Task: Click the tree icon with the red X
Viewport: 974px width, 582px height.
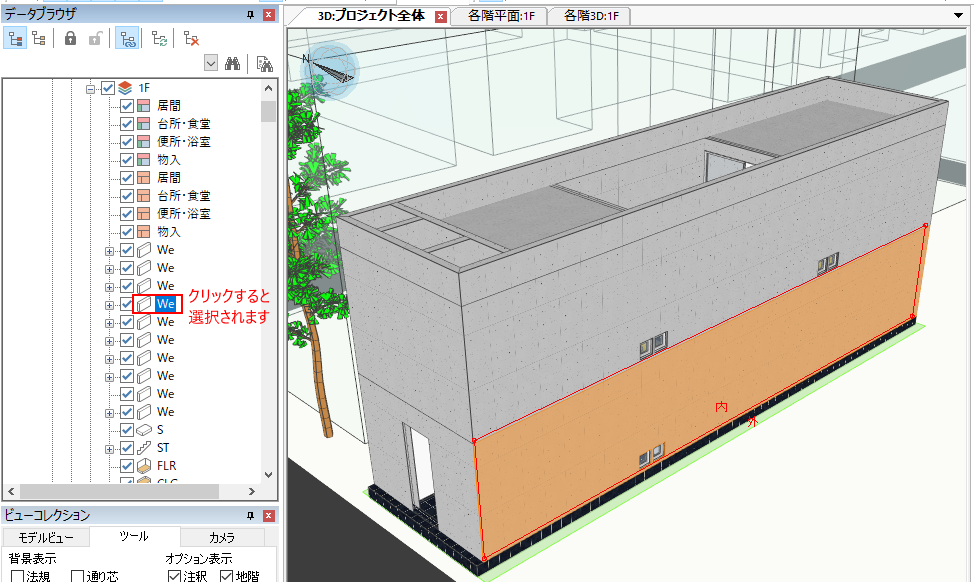Action: [x=191, y=39]
